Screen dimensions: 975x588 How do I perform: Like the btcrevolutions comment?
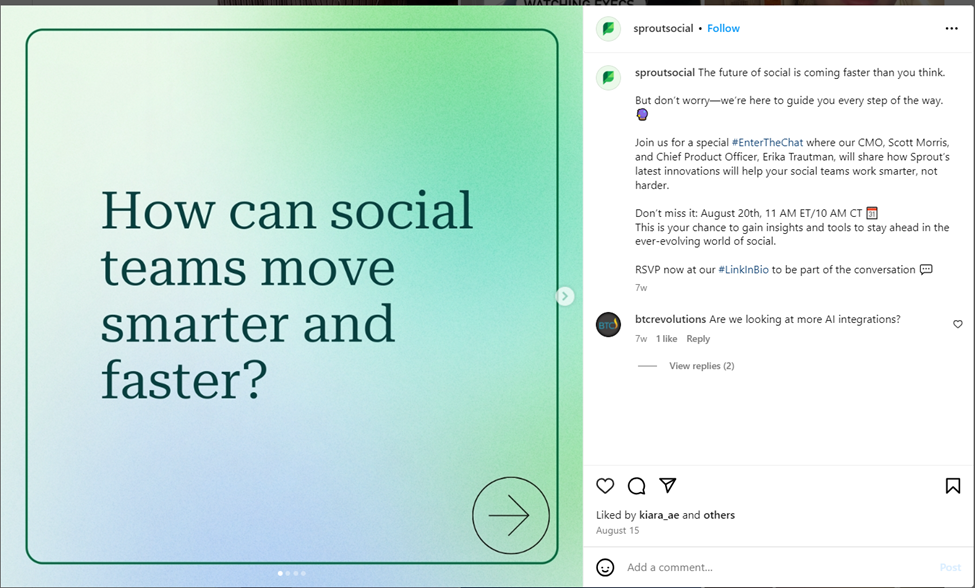[x=958, y=324]
